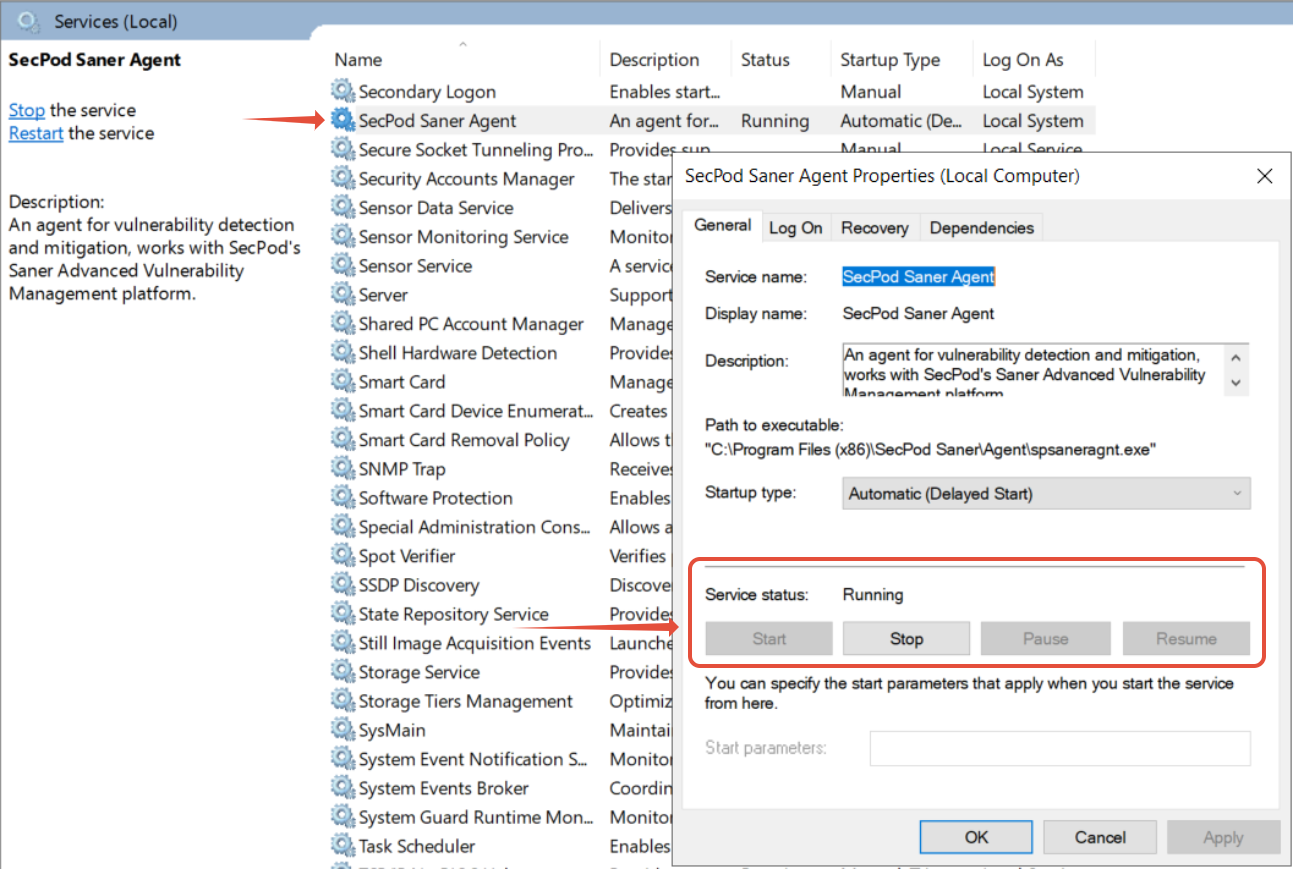Click the gear icon beside Task Scheduler

(x=343, y=846)
